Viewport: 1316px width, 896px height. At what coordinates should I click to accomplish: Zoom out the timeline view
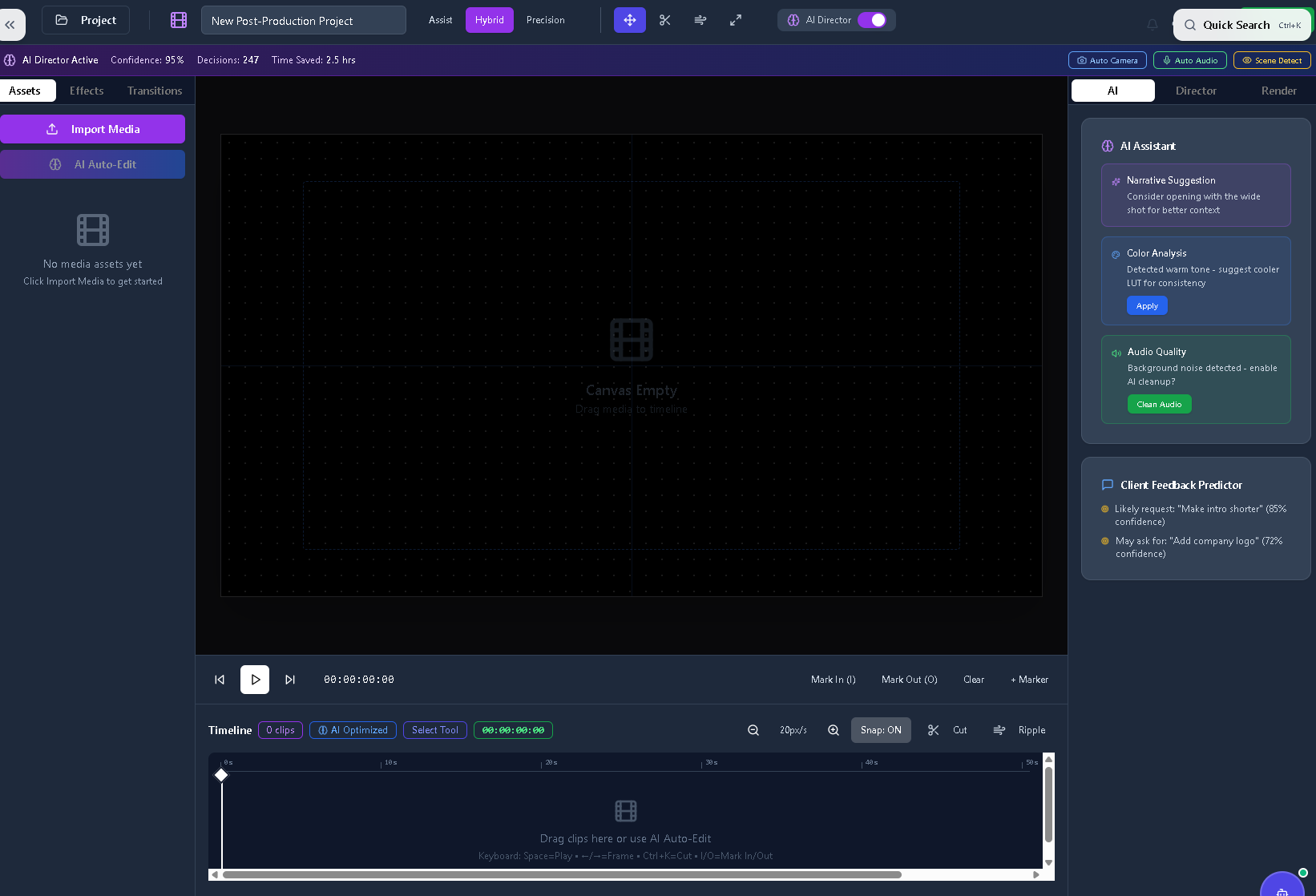[x=753, y=730]
